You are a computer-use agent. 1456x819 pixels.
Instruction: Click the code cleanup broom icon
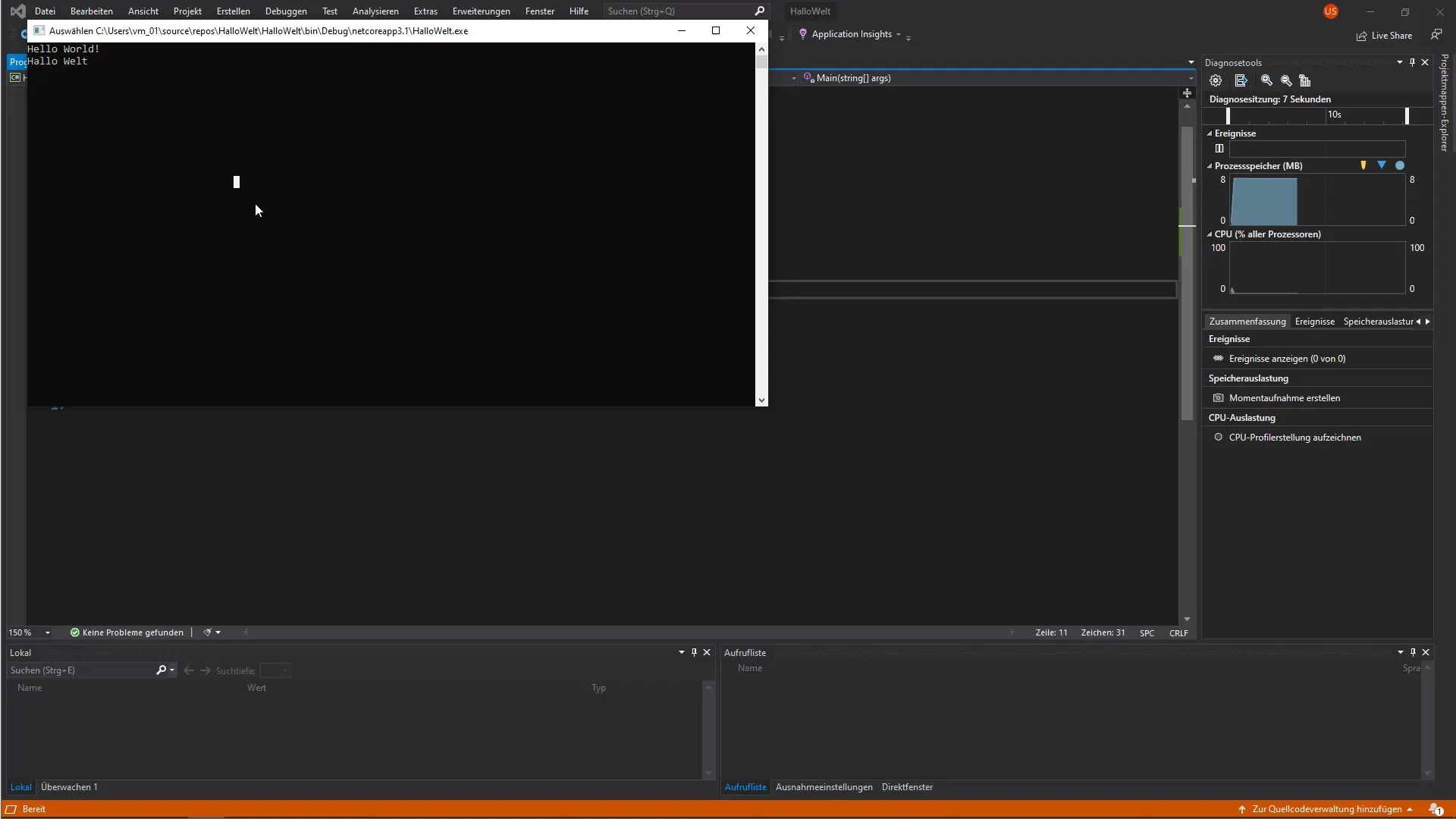[x=206, y=632]
